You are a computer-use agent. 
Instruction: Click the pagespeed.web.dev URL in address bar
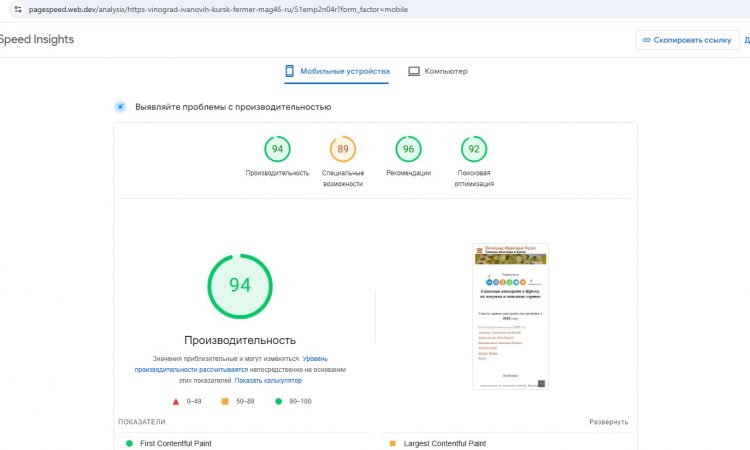[218, 9]
